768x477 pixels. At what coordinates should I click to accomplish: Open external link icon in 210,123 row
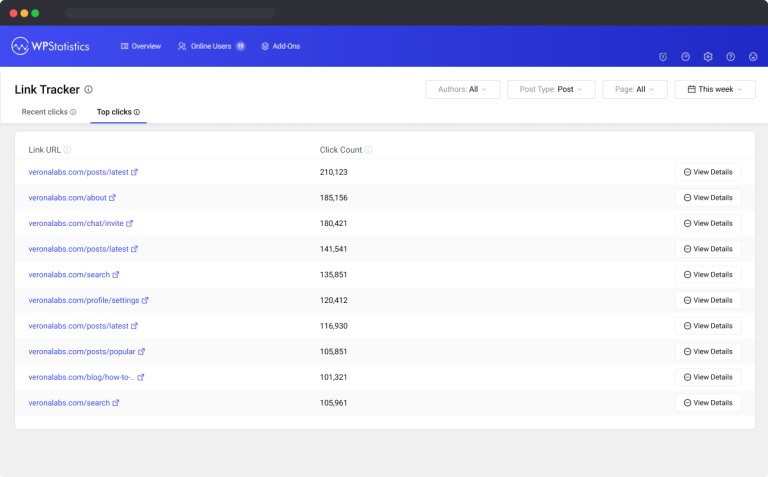coord(134,172)
